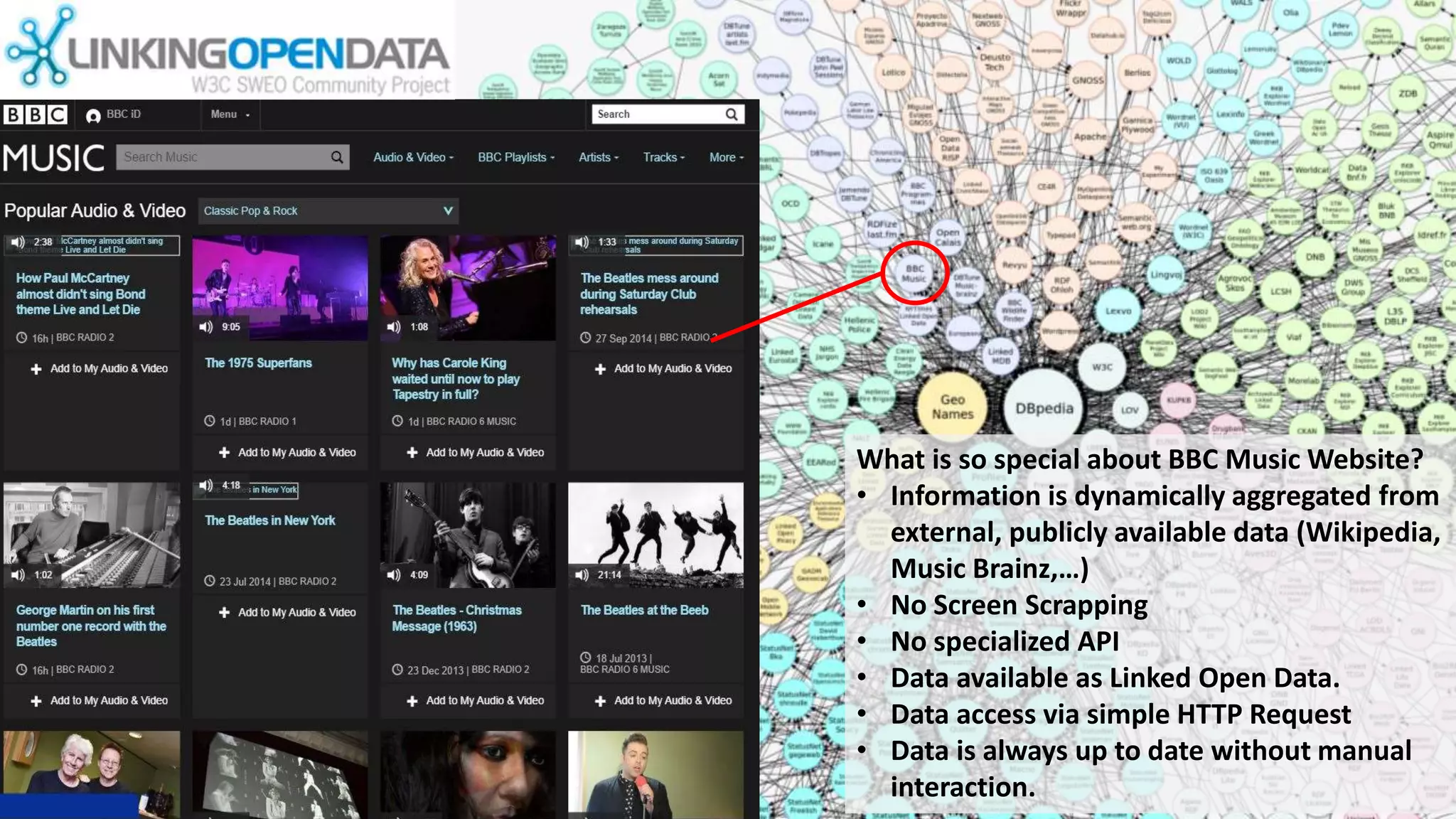Click the BBC logo
Viewport: 1456px width, 819px height.
[35, 114]
